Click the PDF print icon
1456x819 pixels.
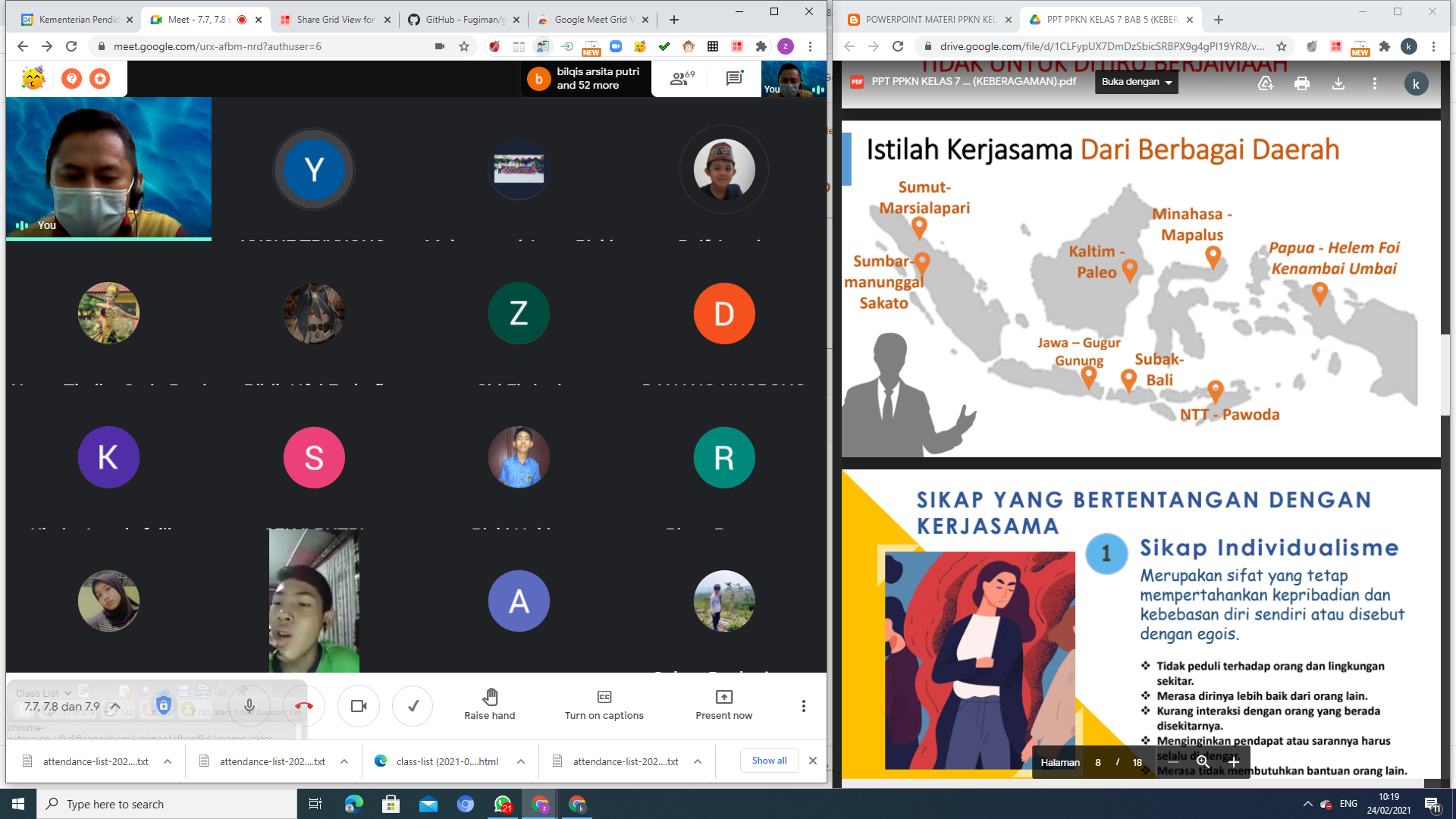[x=1302, y=83]
